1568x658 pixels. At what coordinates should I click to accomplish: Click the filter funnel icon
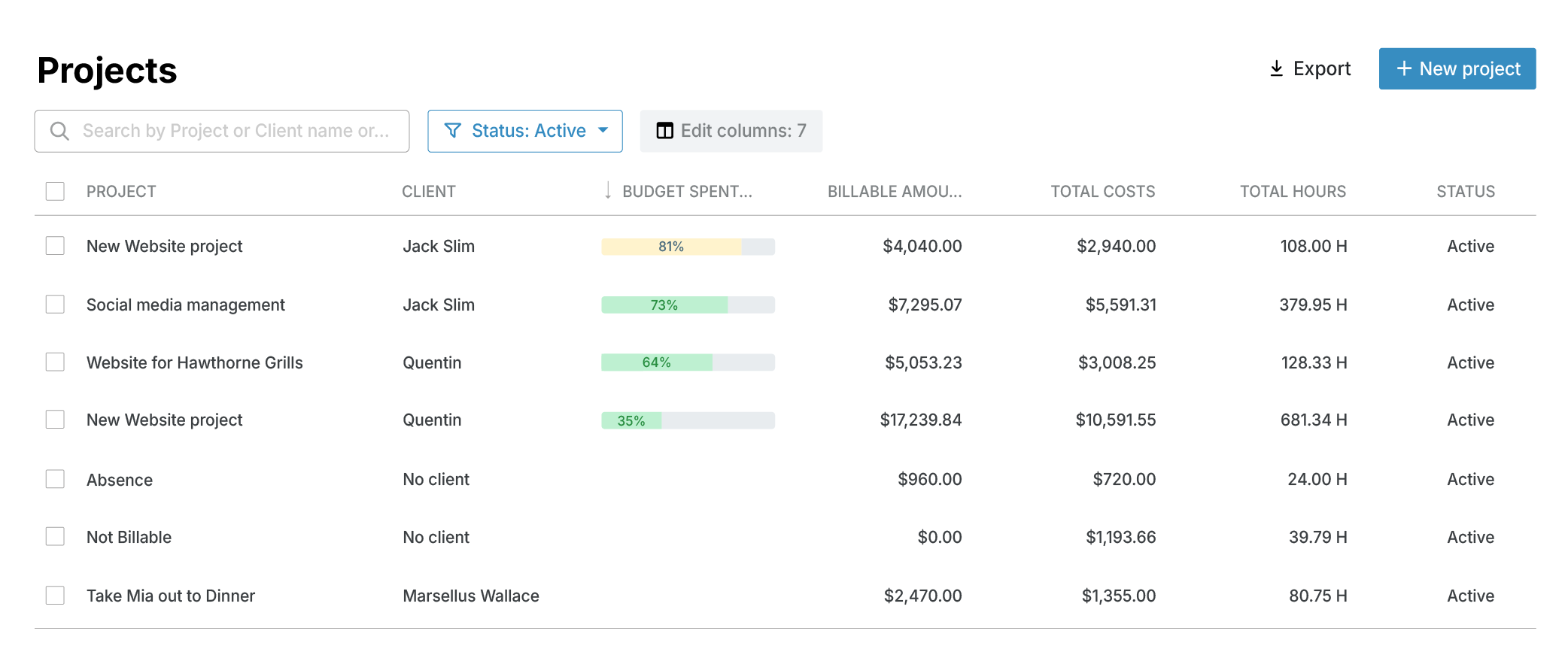(x=452, y=131)
